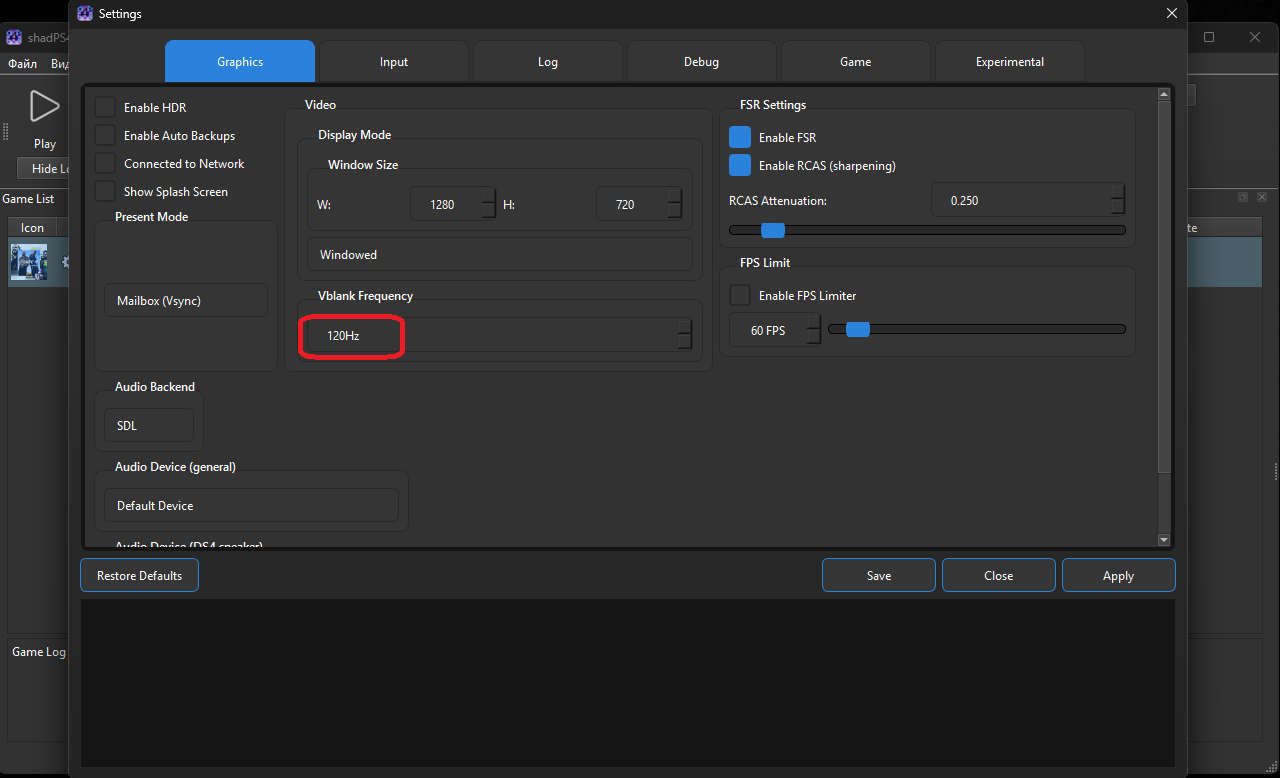Screen dimensions: 1280x778
Task: Click the shadPS4 logo in Settings title bar
Action: 85,13
